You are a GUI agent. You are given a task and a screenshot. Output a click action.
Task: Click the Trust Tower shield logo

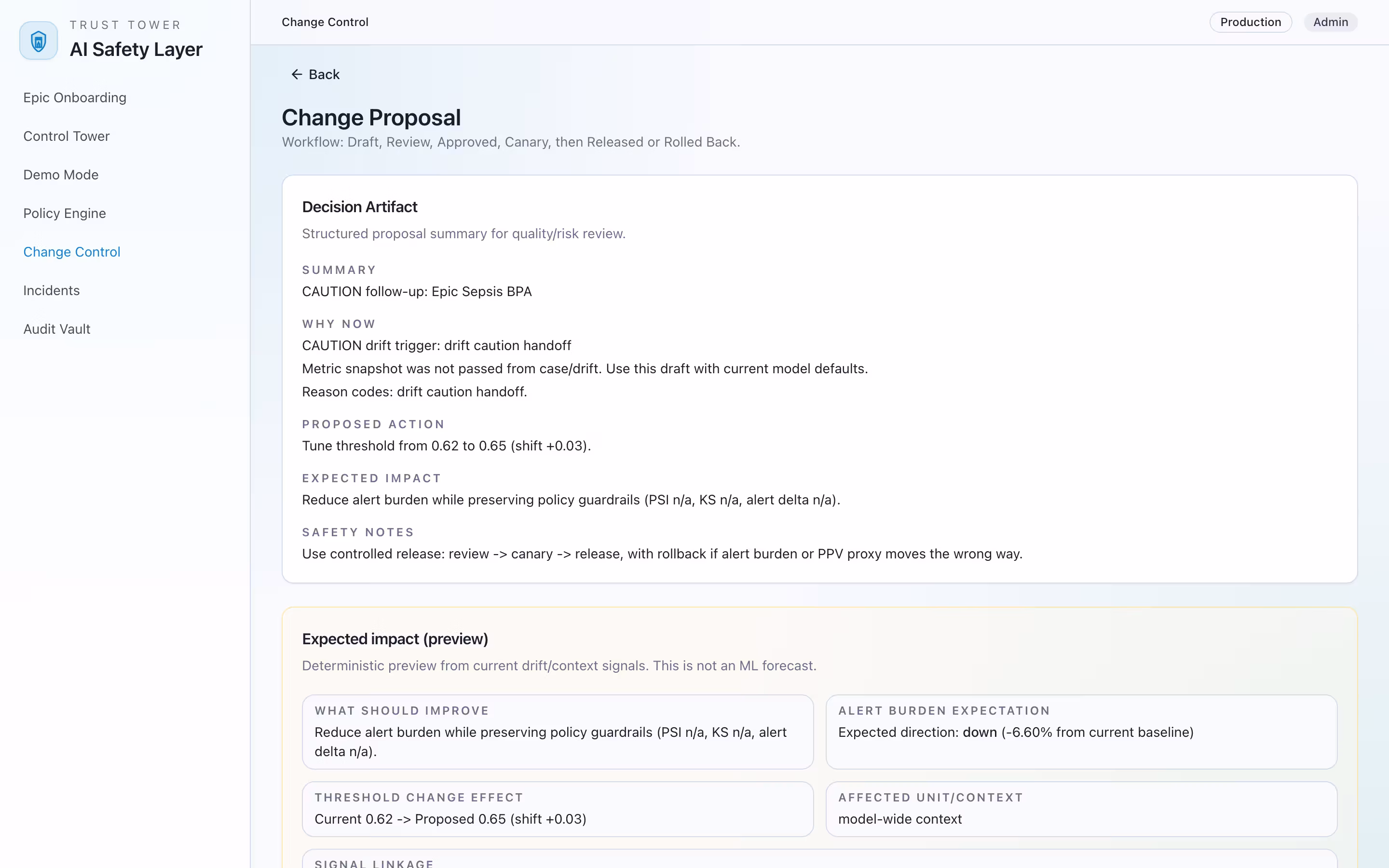pos(38,40)
